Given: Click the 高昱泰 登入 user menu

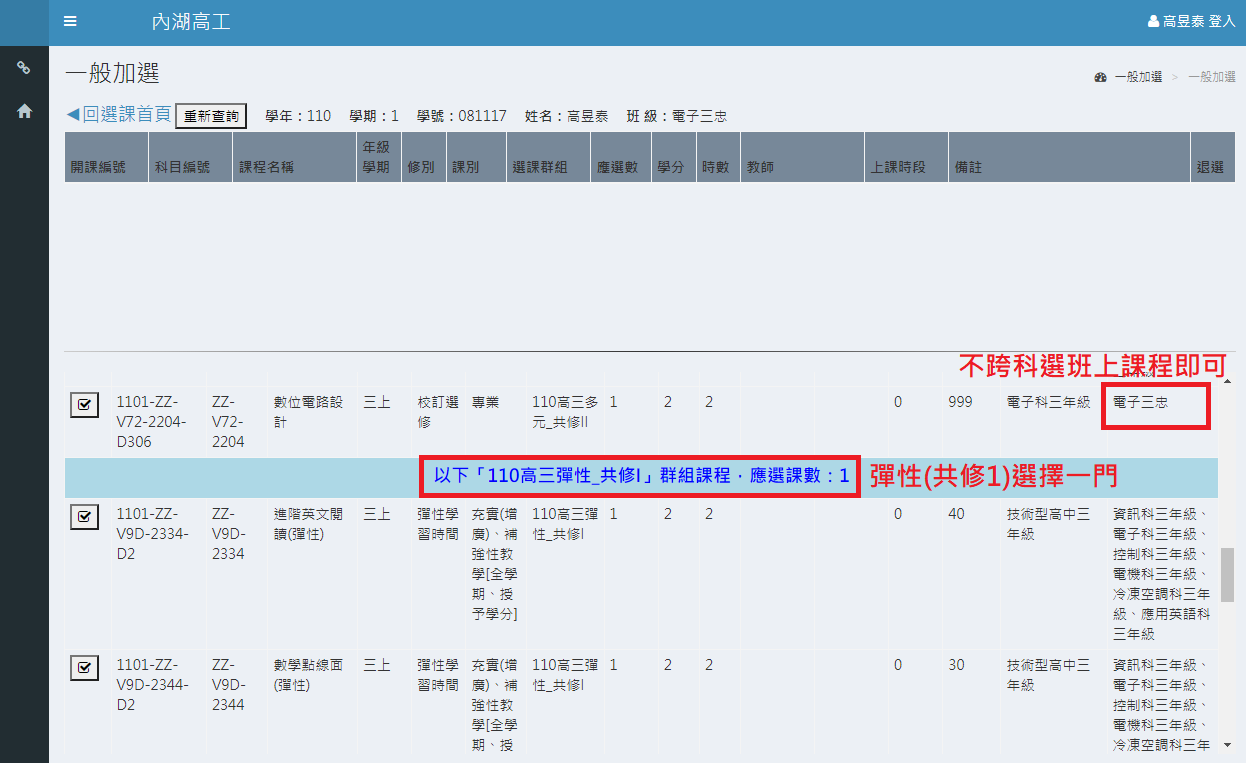Looking at the screenshot, I should coord(1198,22).
